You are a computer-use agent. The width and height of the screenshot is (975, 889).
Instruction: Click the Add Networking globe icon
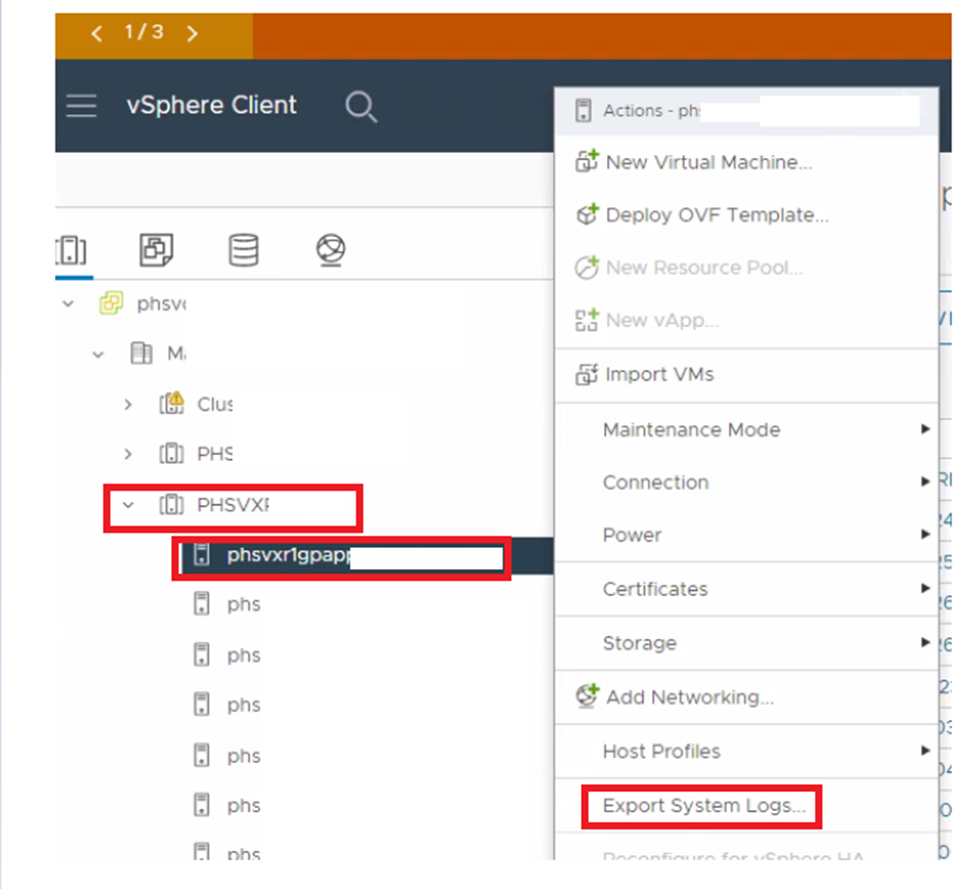590,697
